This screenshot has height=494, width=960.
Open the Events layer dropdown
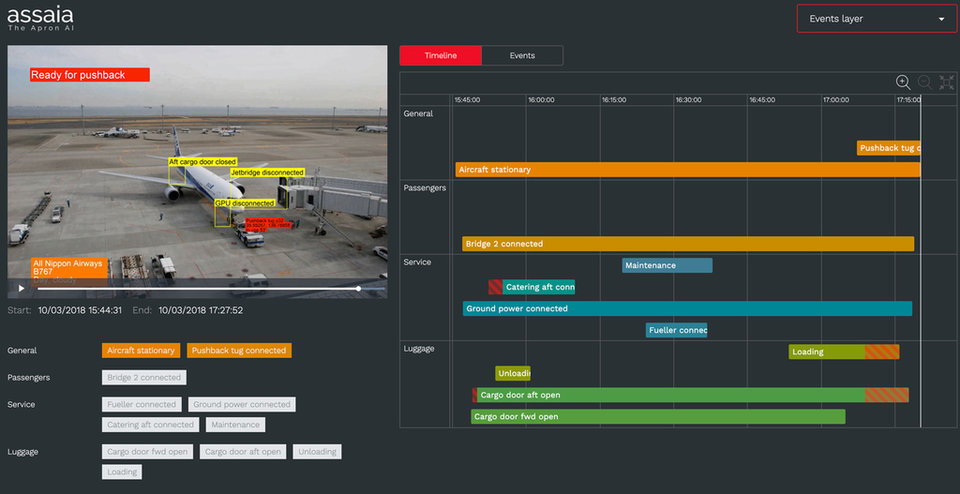click(x=877, y=19)
